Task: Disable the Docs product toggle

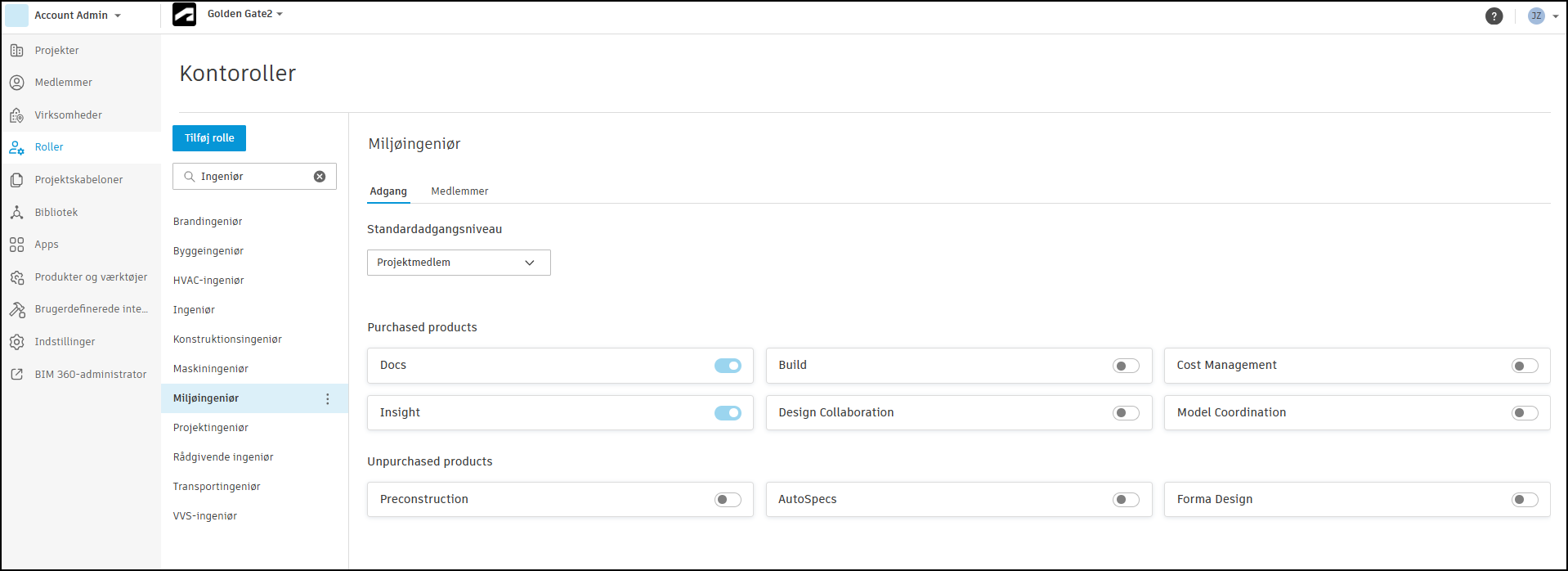Action: [x=728, y=366]
